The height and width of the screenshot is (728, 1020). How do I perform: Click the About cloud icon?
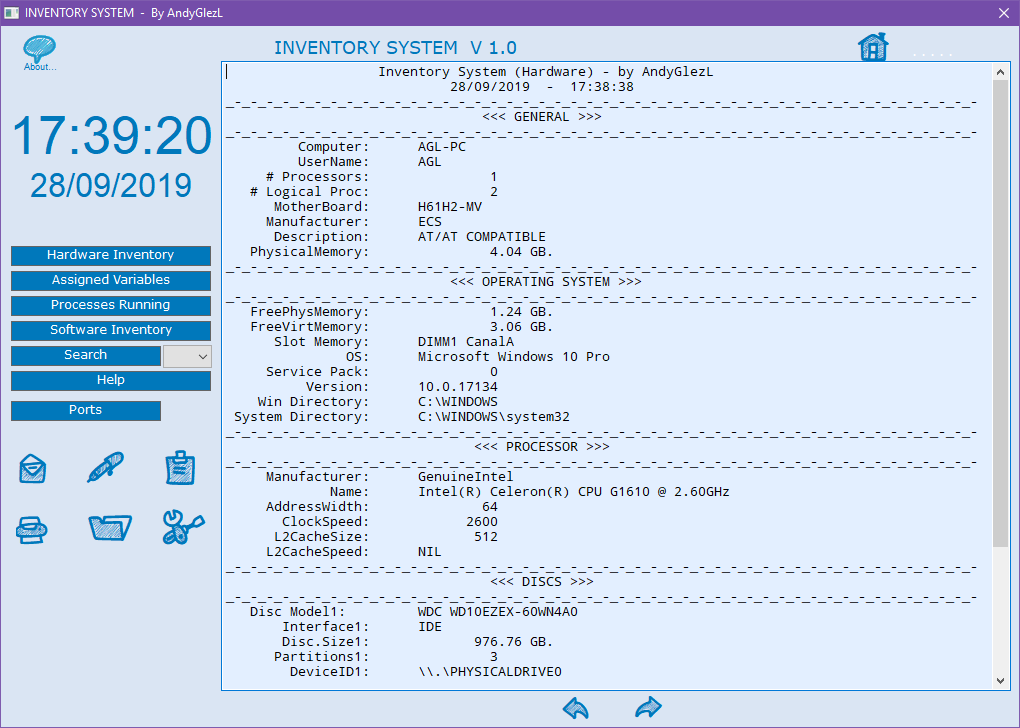click(x=39, y=46)
